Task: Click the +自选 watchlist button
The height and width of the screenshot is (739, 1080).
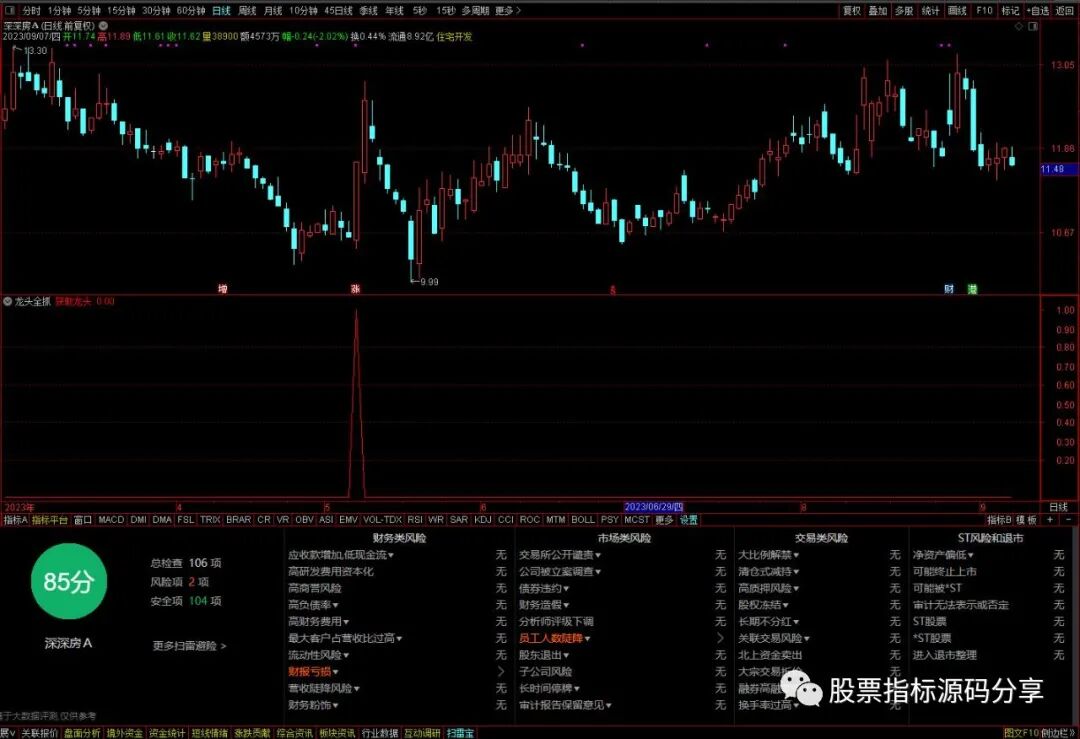Action: point(1037,10)
